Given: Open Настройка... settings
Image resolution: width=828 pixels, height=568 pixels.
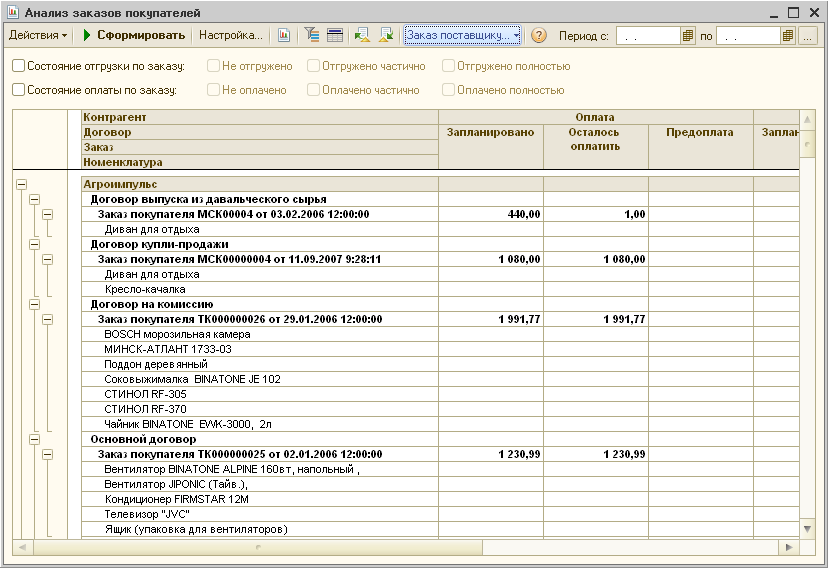Looking at the screenshot, I should 230,35.
